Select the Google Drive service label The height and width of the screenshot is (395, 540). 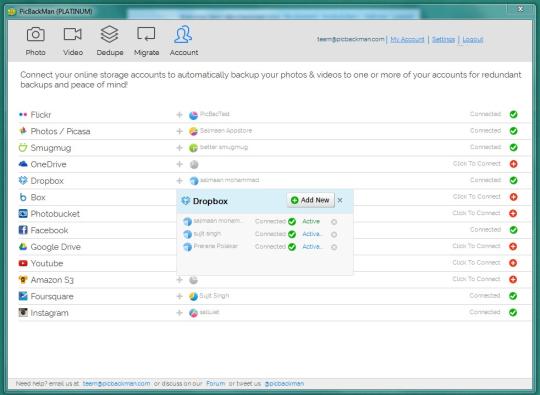(x=55, y=247)
